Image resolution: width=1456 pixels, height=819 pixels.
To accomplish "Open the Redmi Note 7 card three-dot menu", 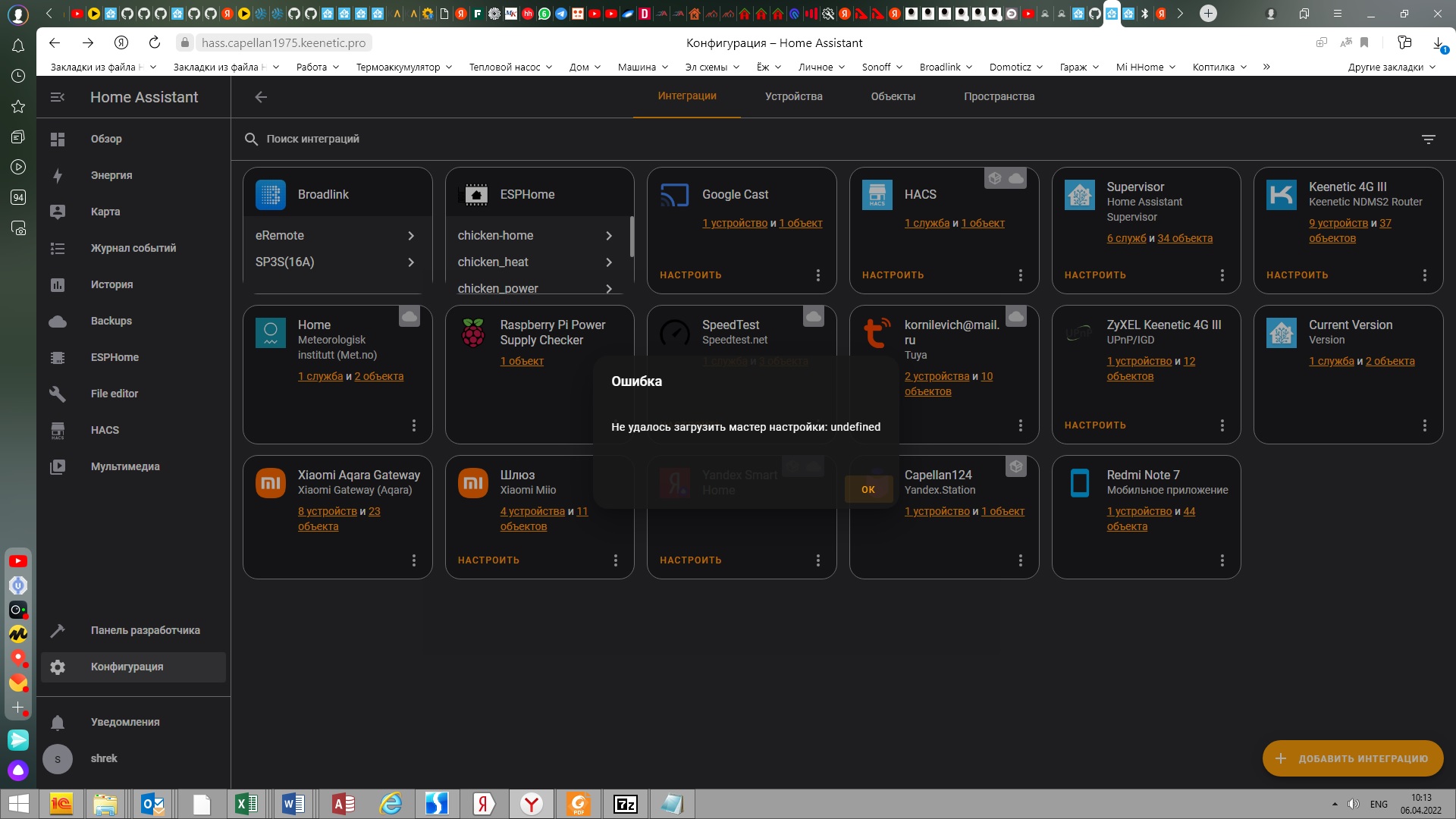I will click(x=1222, y=560).
